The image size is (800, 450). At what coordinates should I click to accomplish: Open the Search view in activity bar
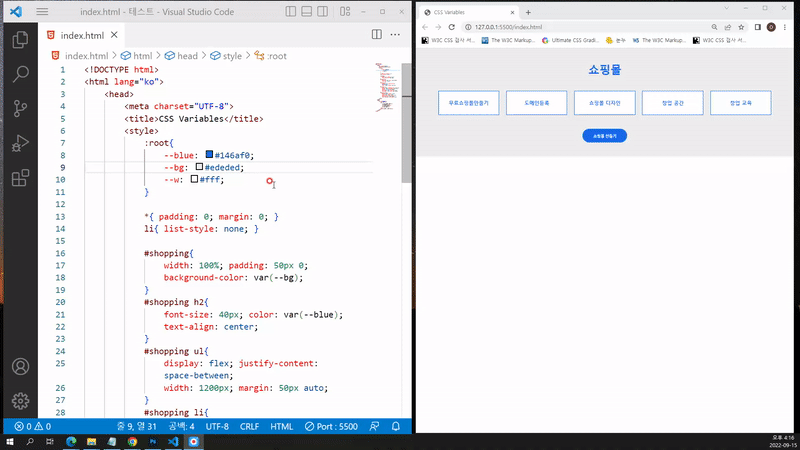20,74
